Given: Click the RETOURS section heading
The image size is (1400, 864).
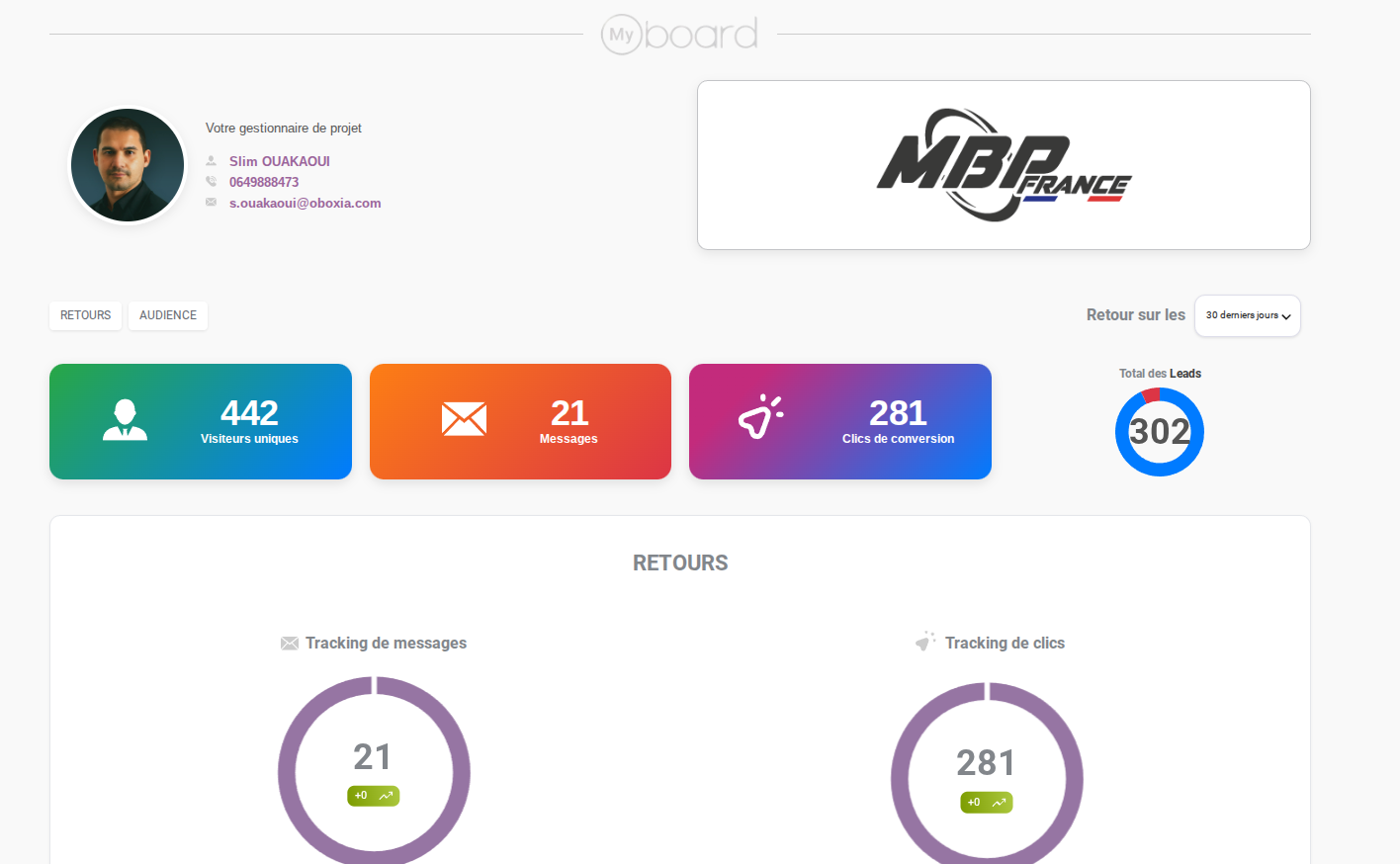Looking at the screenshot, I should coord(680,562).
